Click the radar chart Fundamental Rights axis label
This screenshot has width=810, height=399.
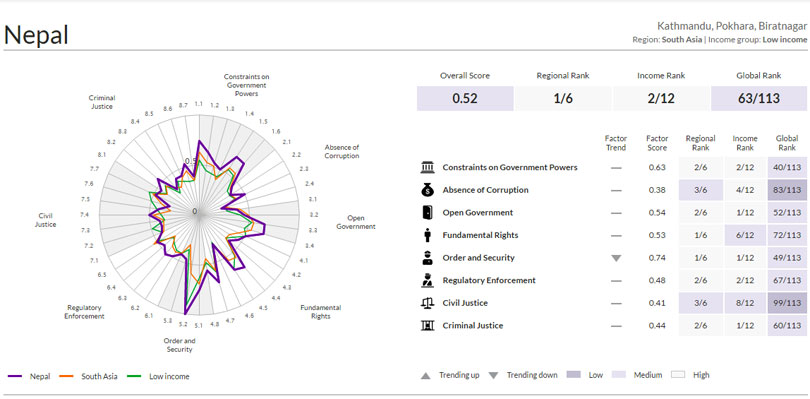point(321,312)
